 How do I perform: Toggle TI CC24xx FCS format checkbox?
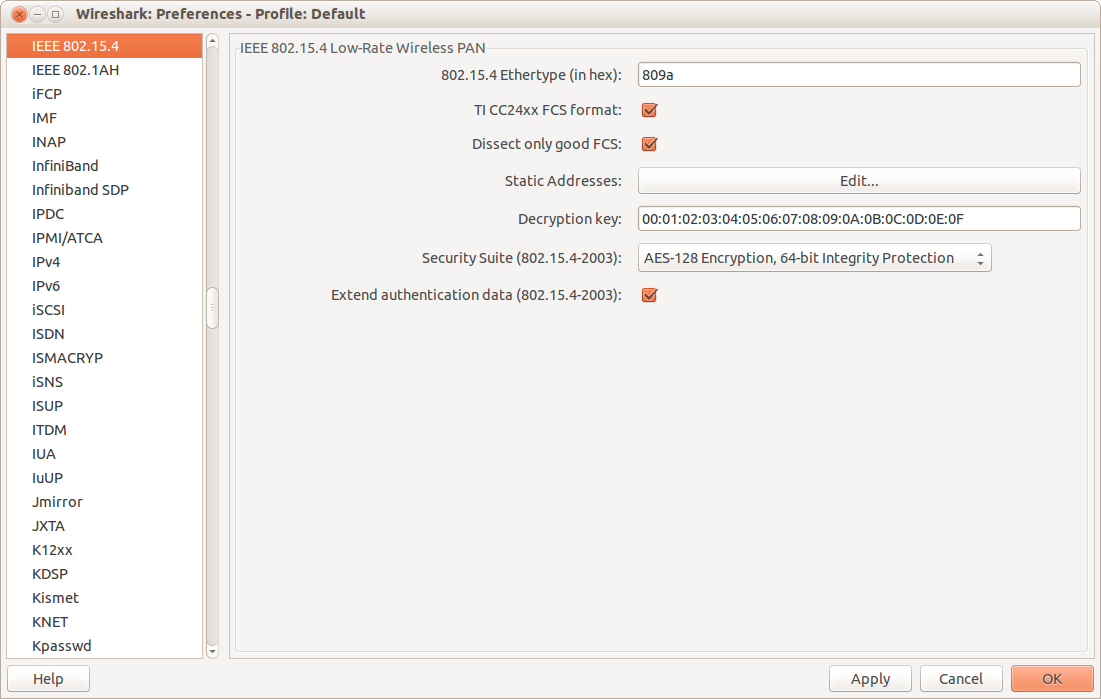(x=649, y=110)
